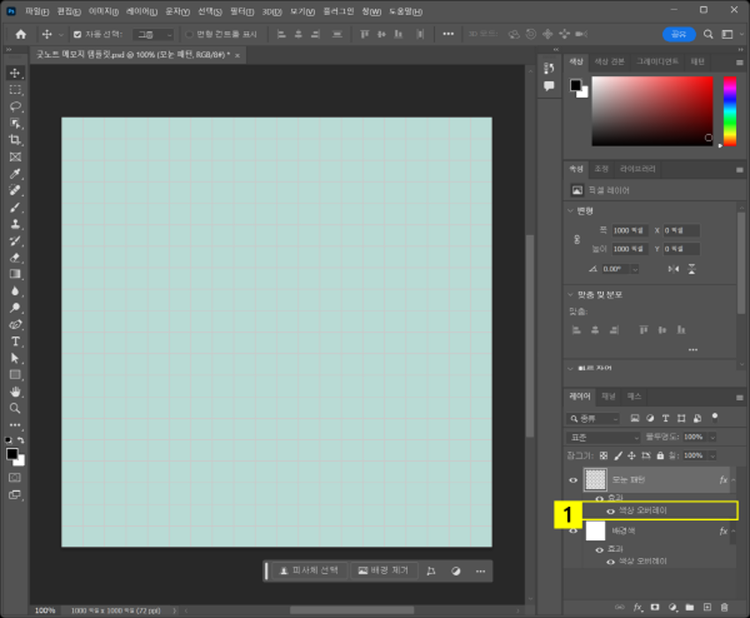Hide the 모눈 패턴 layer

574,480
